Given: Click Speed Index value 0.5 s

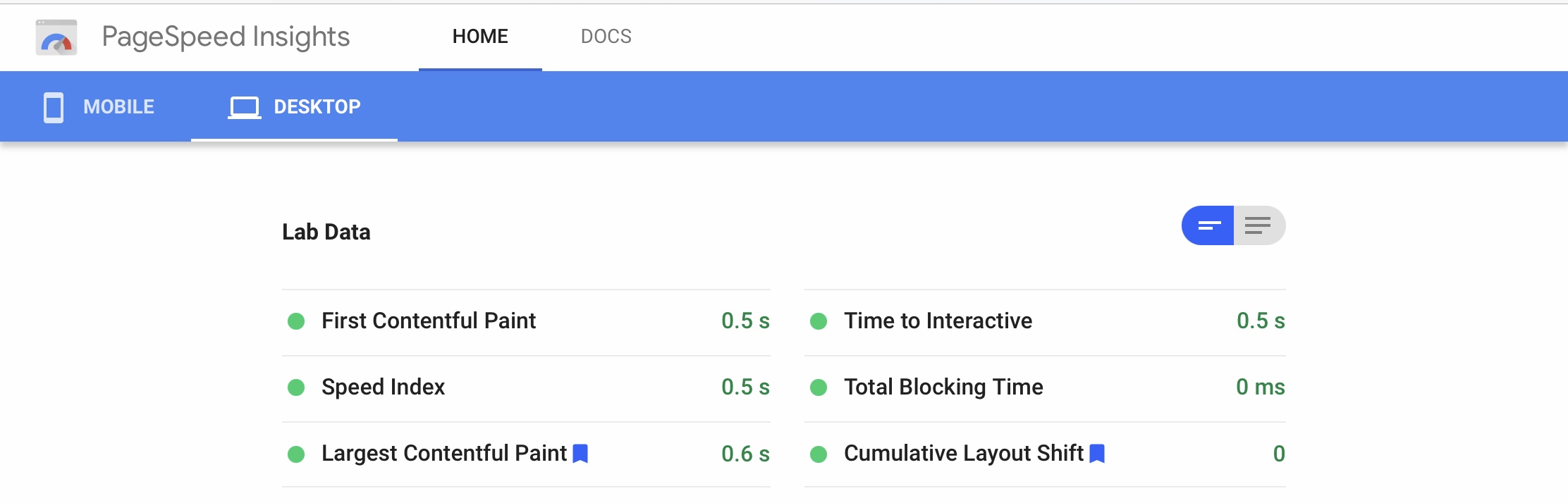Looking at the screenshot, I should tap(745, 387).
